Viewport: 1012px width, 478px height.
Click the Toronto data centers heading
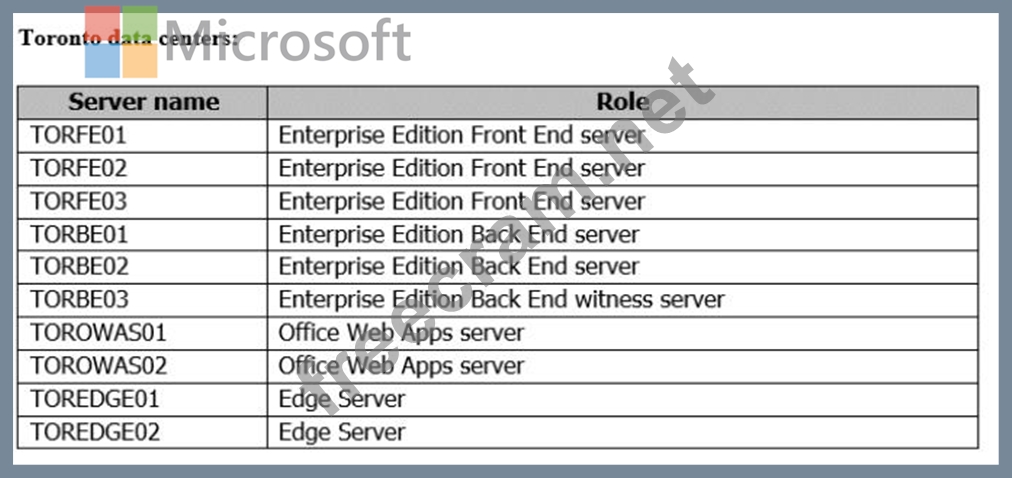point(128,38)
